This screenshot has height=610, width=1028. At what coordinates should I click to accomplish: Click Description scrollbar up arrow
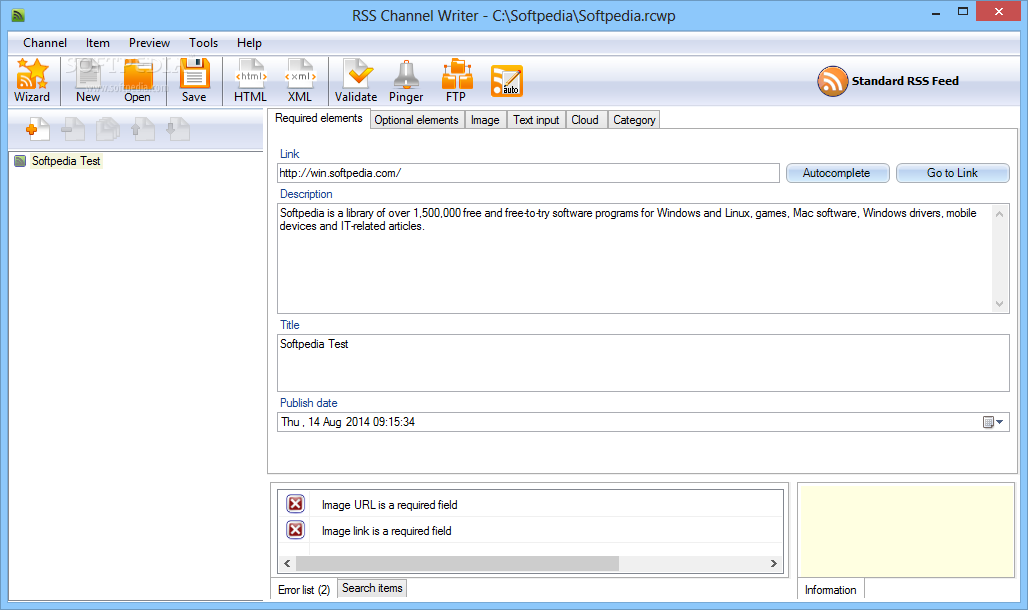(x=1000, y=214)
